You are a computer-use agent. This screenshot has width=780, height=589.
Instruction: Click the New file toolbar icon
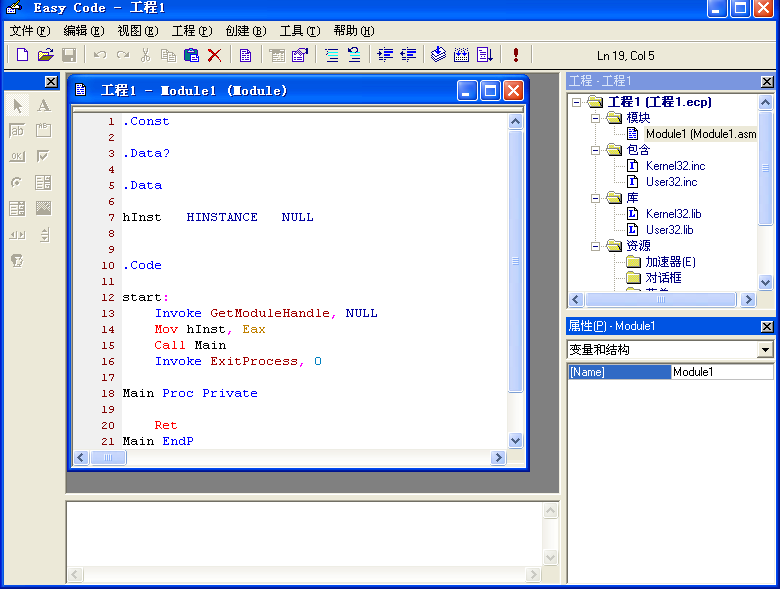[x=22, y=55]
